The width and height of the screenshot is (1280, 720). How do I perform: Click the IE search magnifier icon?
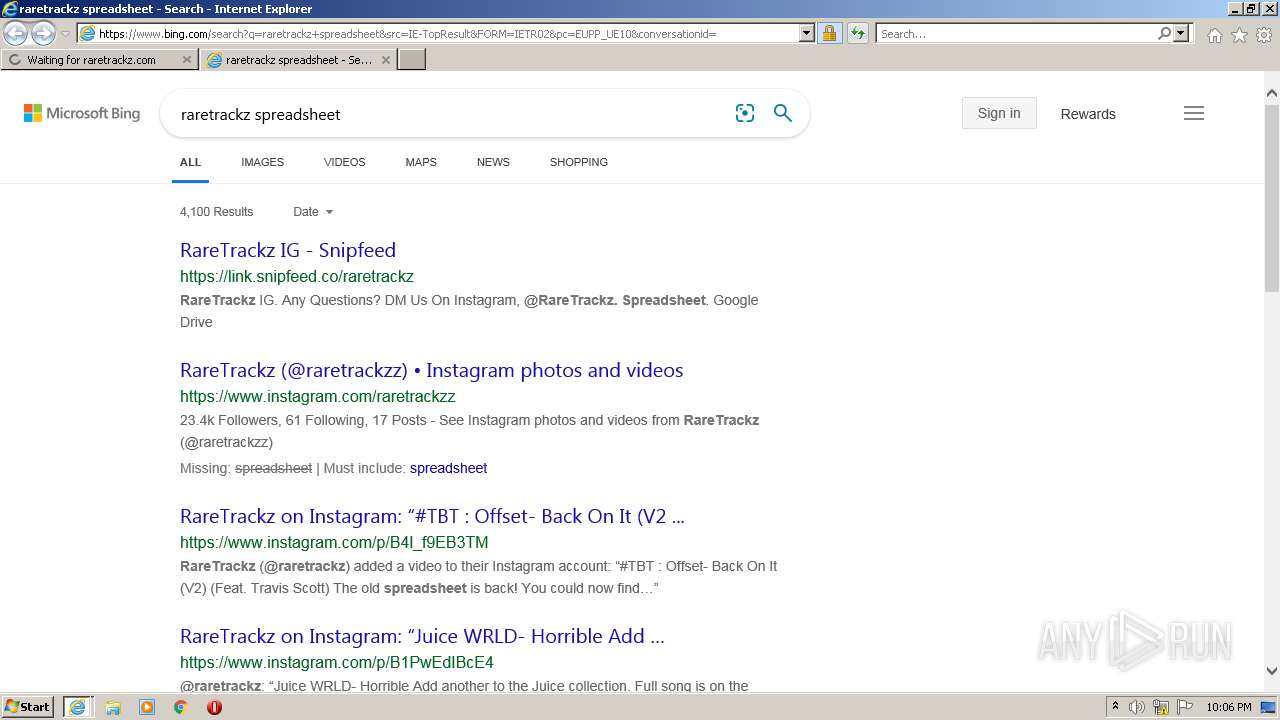pos(1164,33)
